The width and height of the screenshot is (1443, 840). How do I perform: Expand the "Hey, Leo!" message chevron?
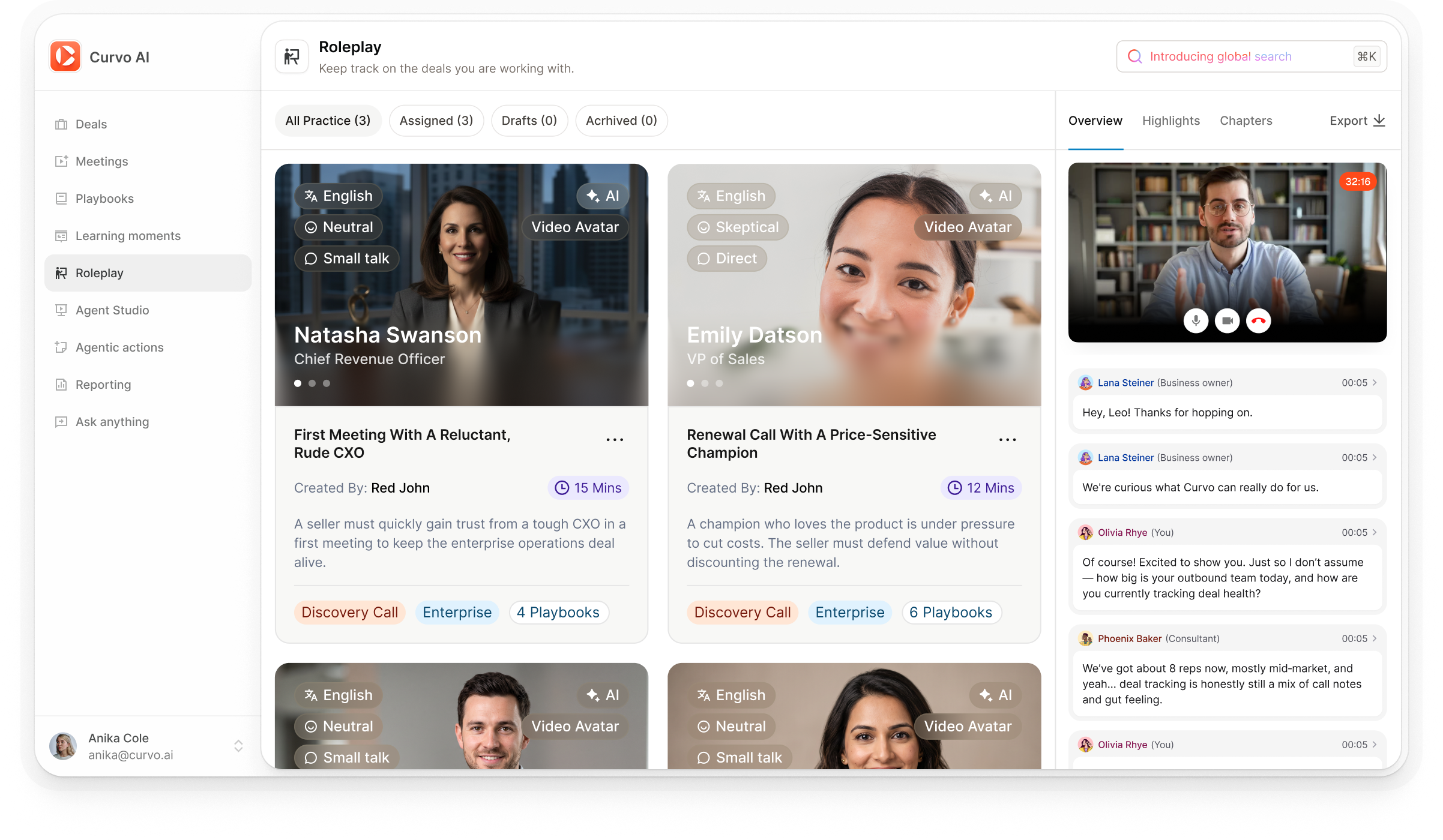(x=1375, y=383)
